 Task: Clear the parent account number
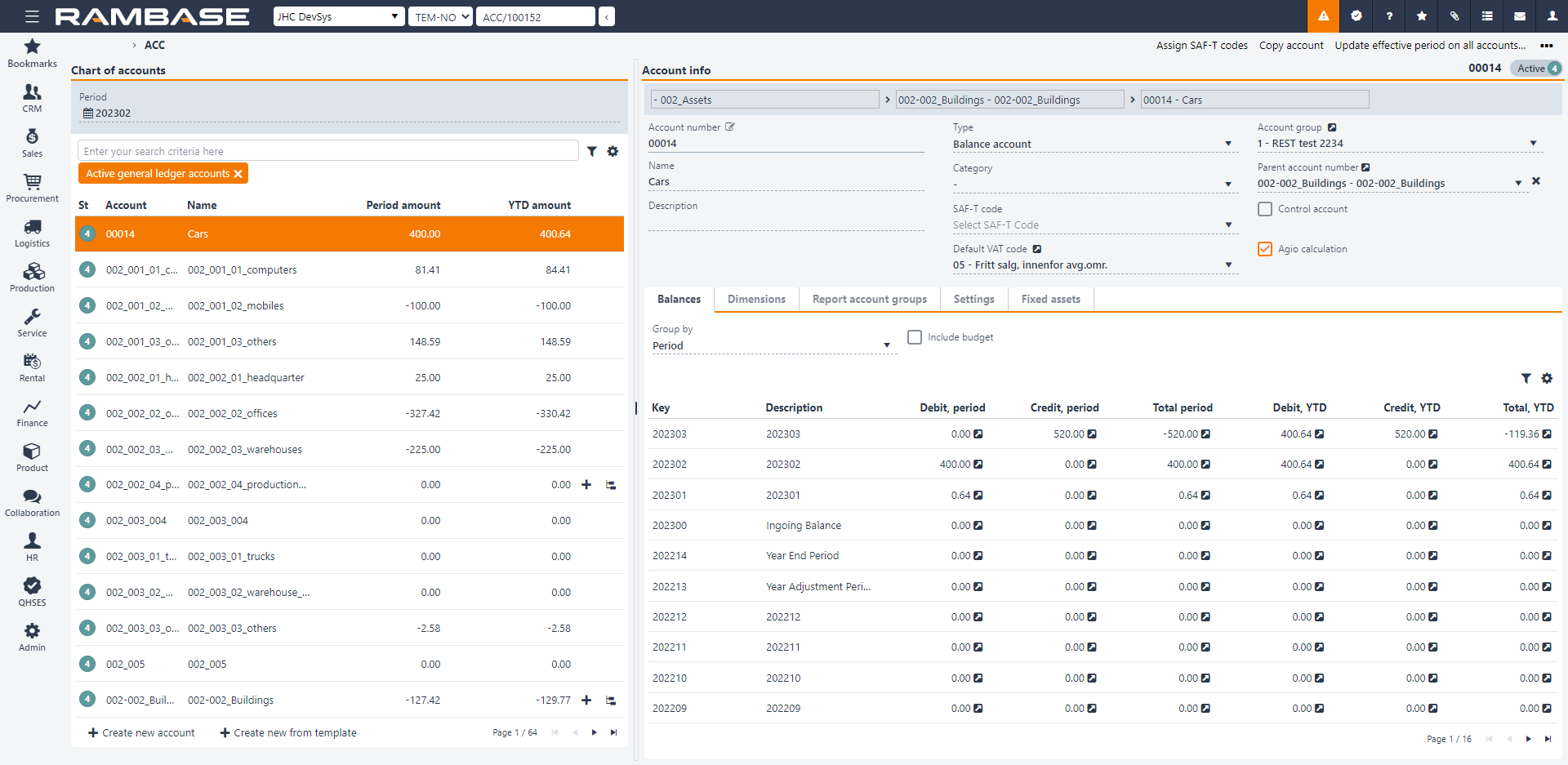1536,181
